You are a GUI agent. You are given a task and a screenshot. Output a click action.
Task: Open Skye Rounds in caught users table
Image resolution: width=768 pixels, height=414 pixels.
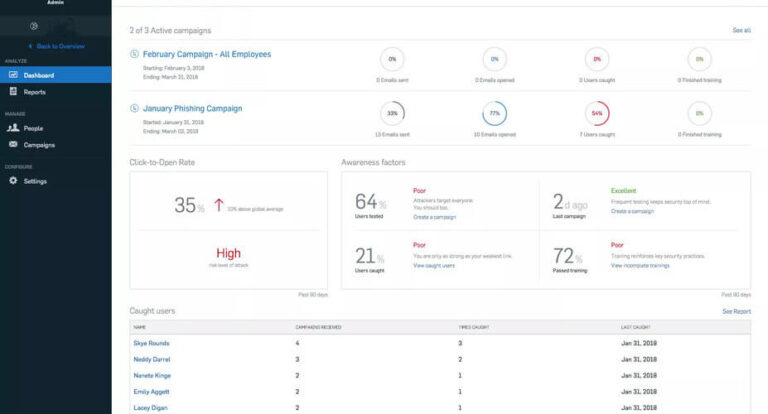152,343
